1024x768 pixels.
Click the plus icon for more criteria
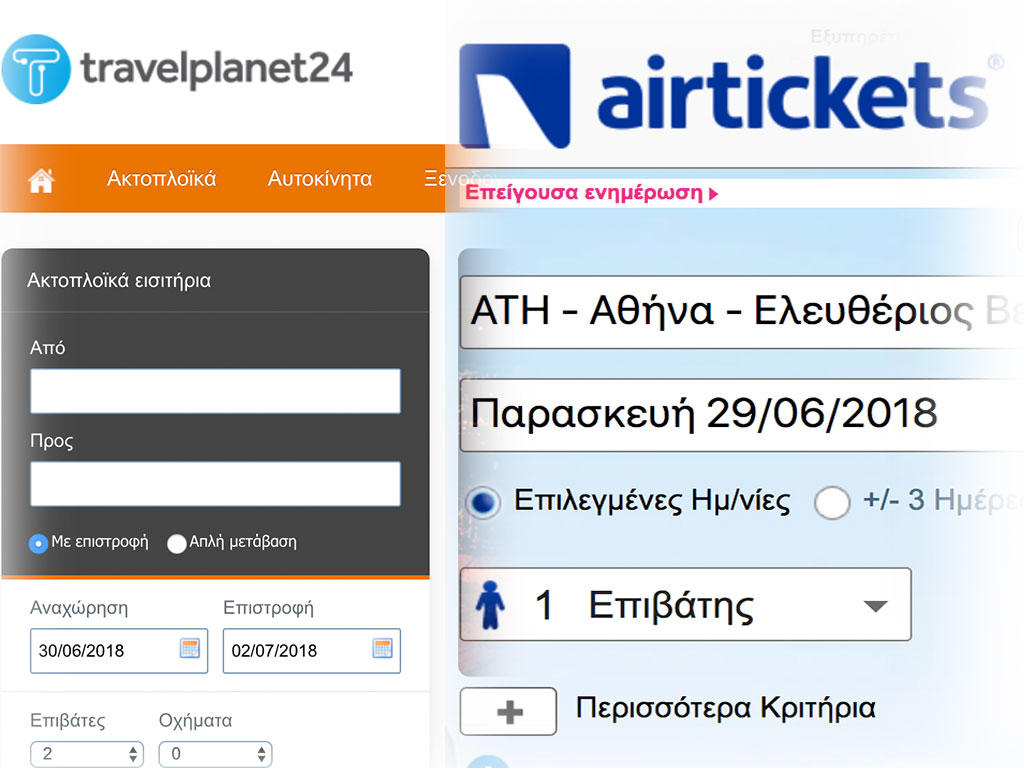[509, 711]
